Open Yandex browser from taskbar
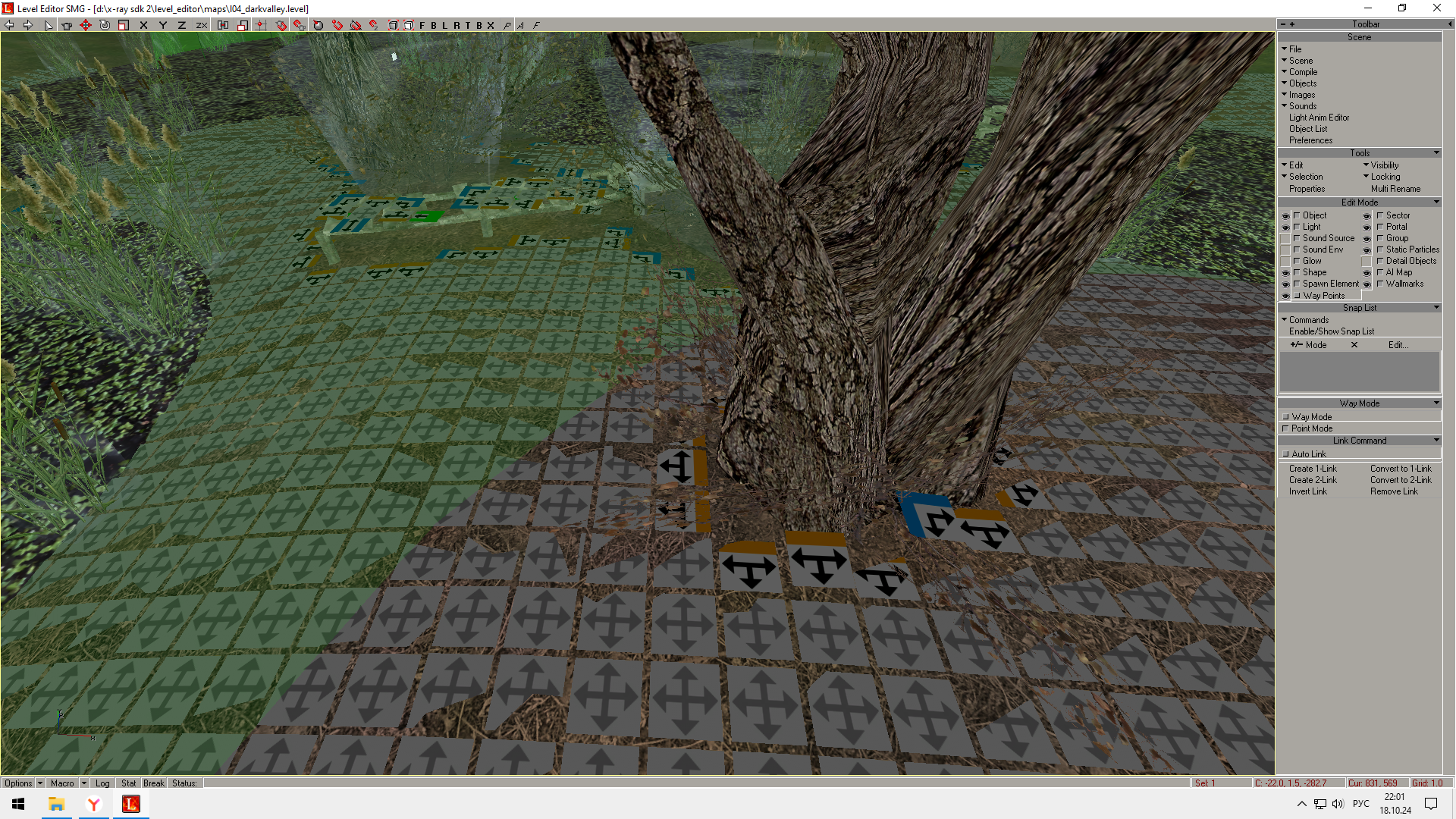 click(x=93, y=804)
